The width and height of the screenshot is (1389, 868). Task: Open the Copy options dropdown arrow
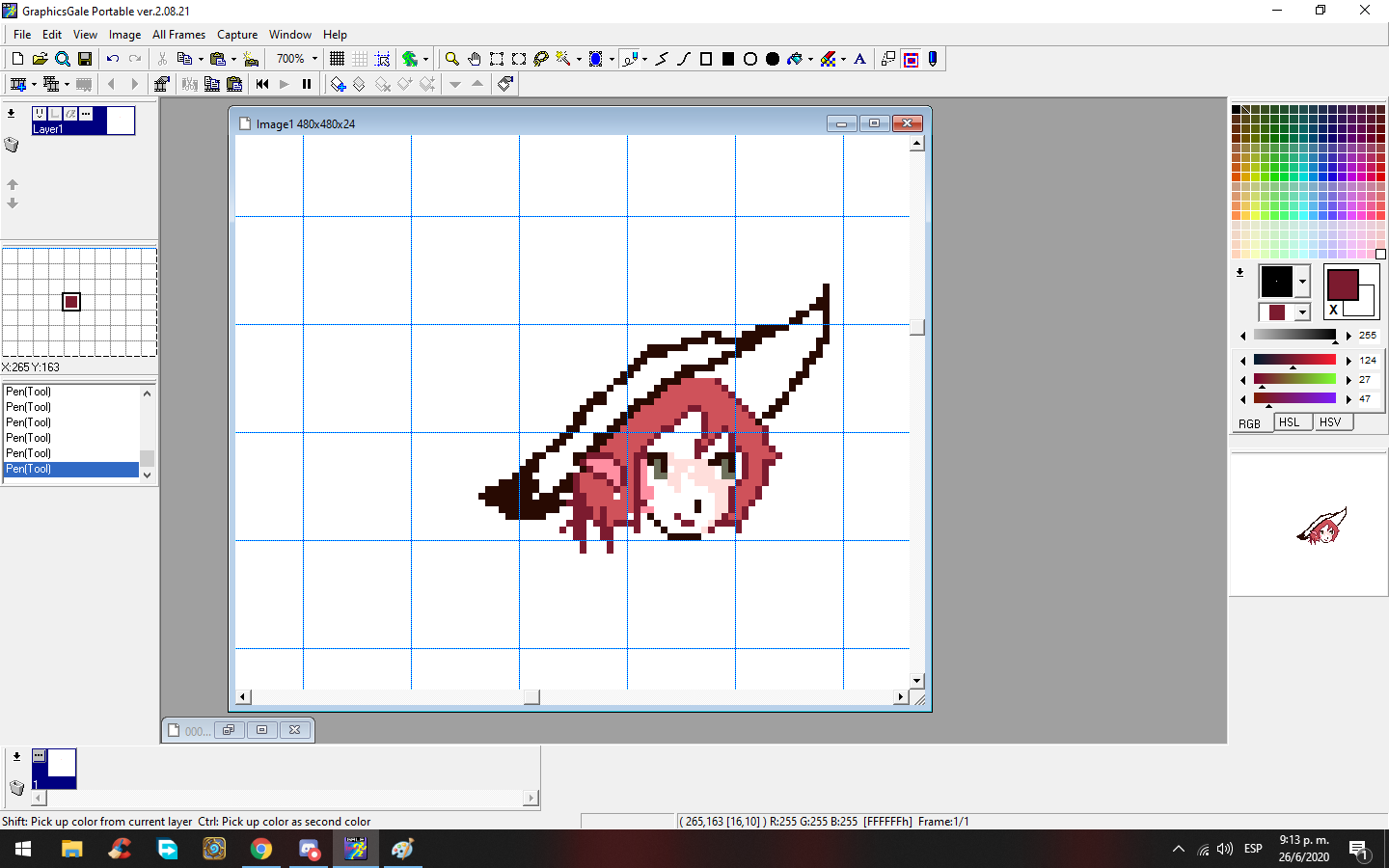pyautogui.click(x=201, y=59)
